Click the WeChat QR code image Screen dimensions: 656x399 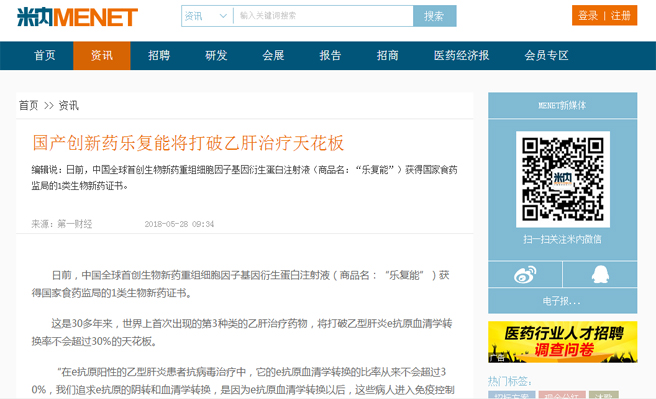point(563,179)
